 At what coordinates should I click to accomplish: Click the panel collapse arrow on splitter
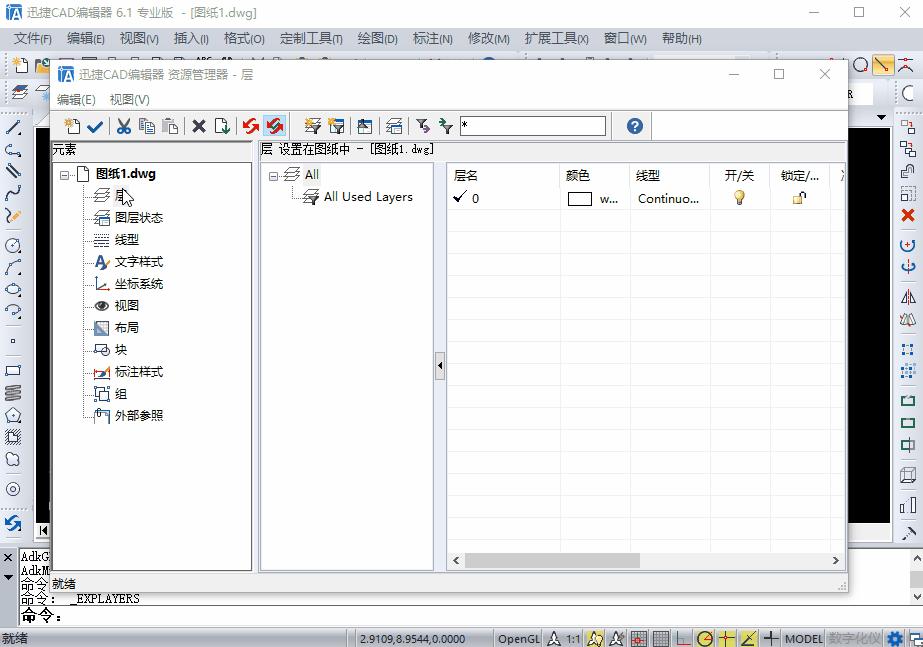[440, 367]
